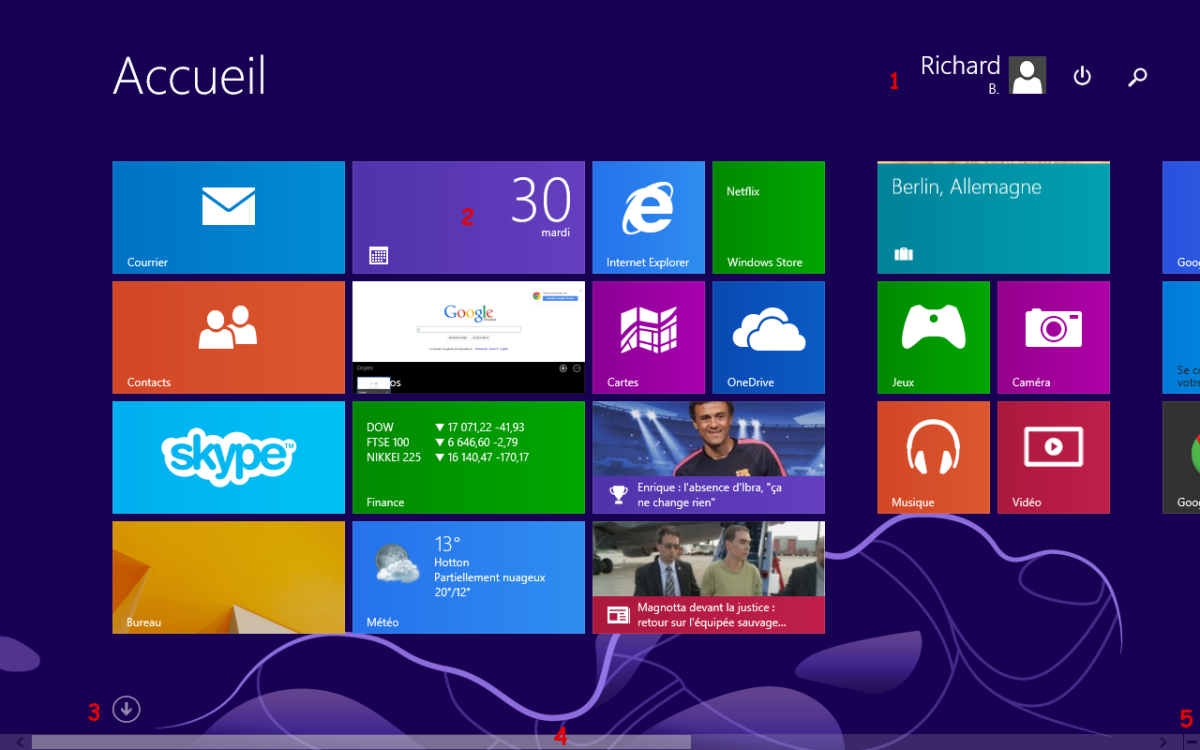Click the horizontal scrollbar right arrow
The height and width of the screenshot is (750, 1200).
(1162, 742)
